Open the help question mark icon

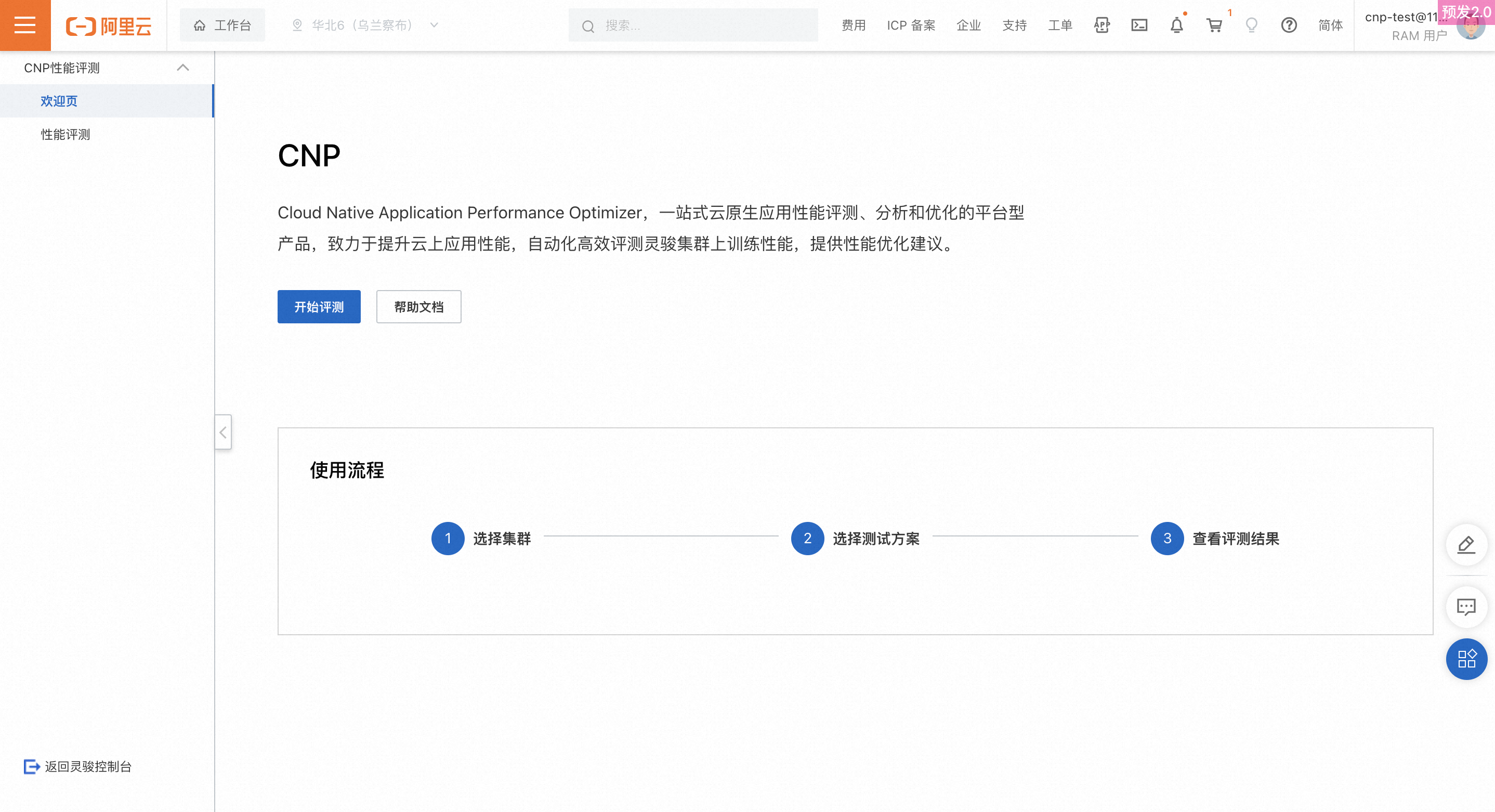point(1289,25)
